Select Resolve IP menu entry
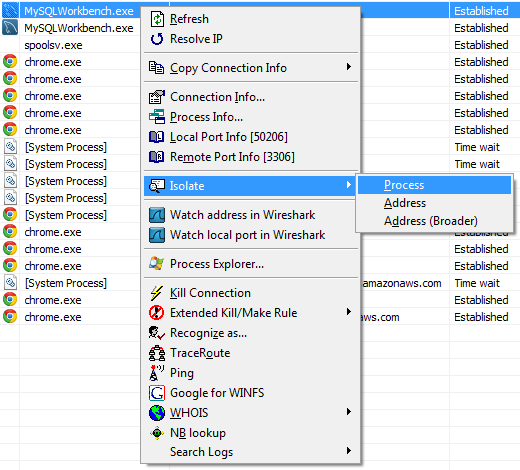This screenshot has height=470, width=520. click(252, 39)
